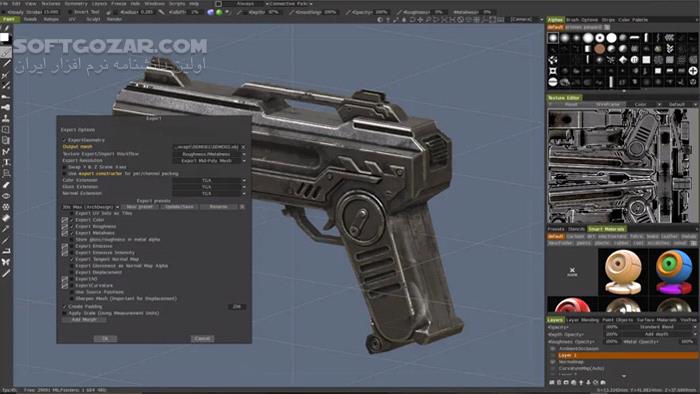Image resolution: width=700 pixels, height=394 pixels.
Task: Enable Export UV Sets as Tiles checkbox
Action: (x=72, y=213)
